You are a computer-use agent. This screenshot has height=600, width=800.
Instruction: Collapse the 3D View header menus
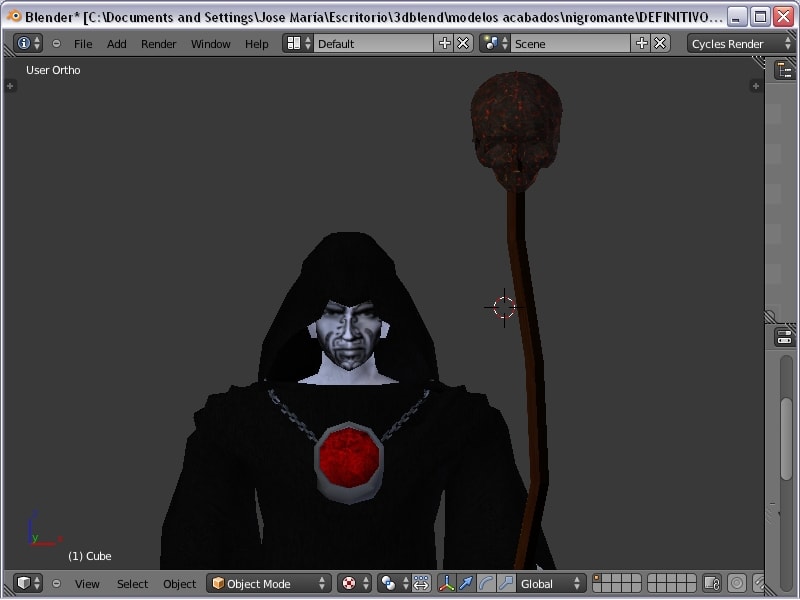coord(56,583)
